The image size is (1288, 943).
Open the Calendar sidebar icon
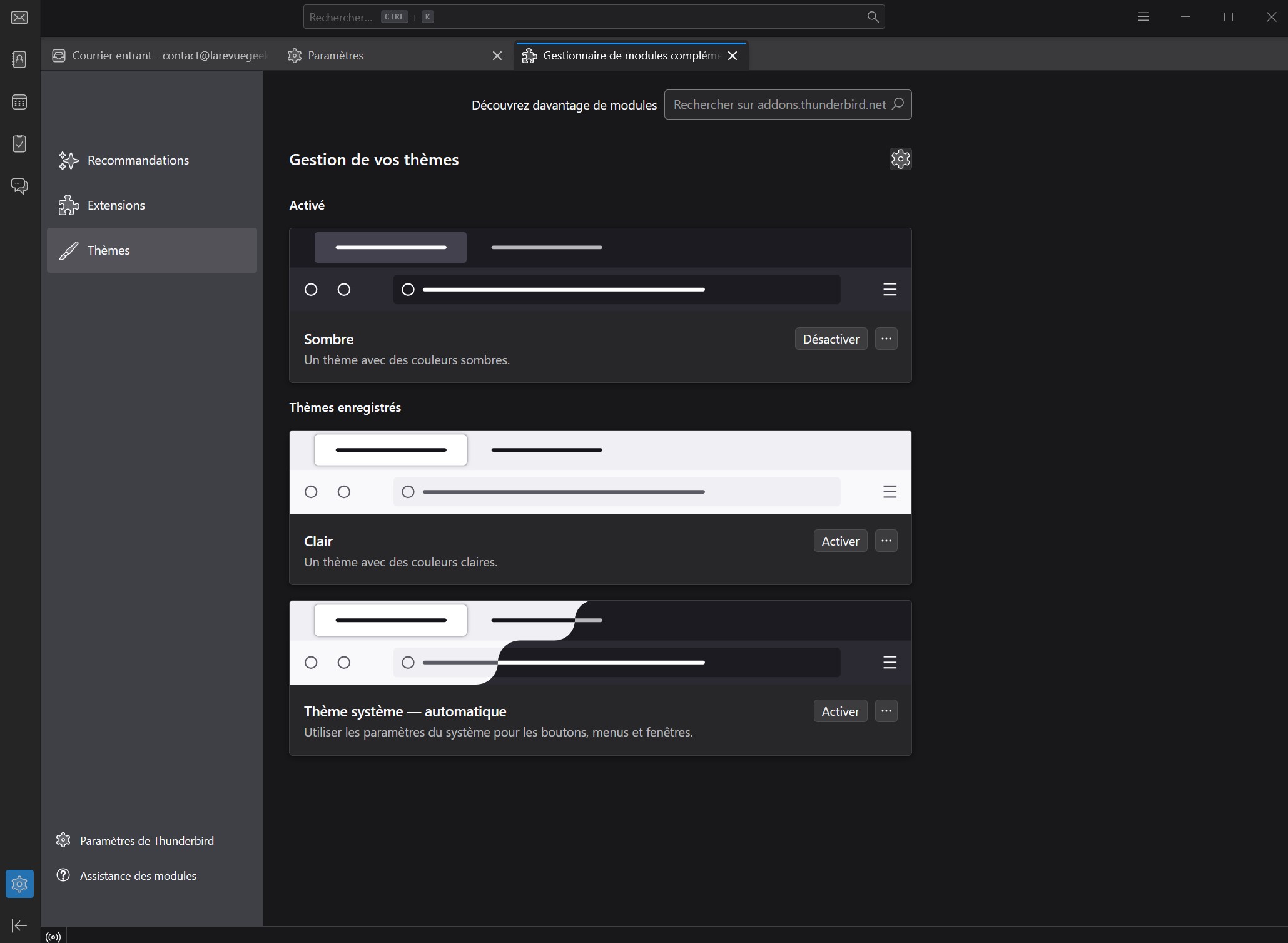pos(19,101)
